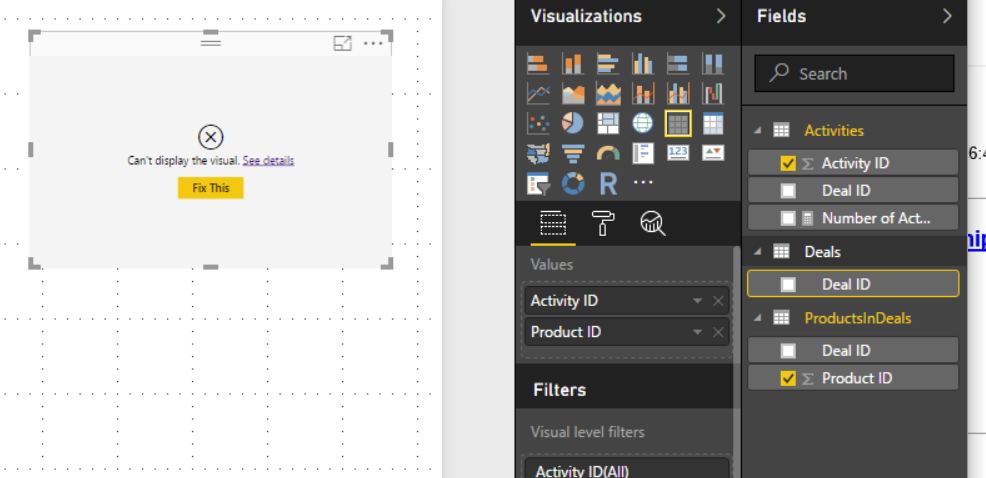986x478 pixels.
Task: Open Activity ID value dropdown arrow
Action: [697, 301]
